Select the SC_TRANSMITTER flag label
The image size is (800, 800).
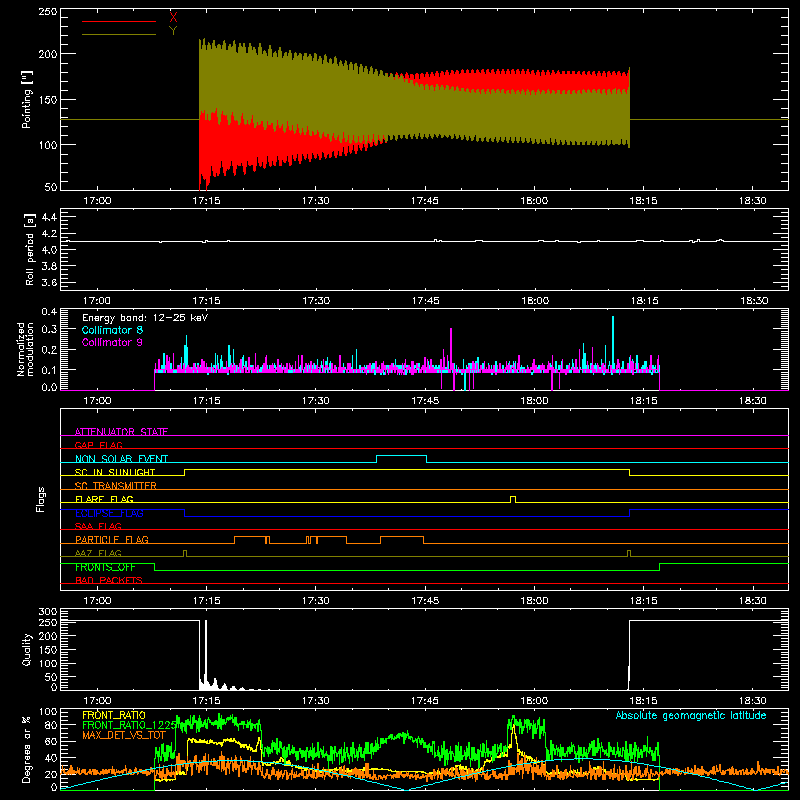116,485
